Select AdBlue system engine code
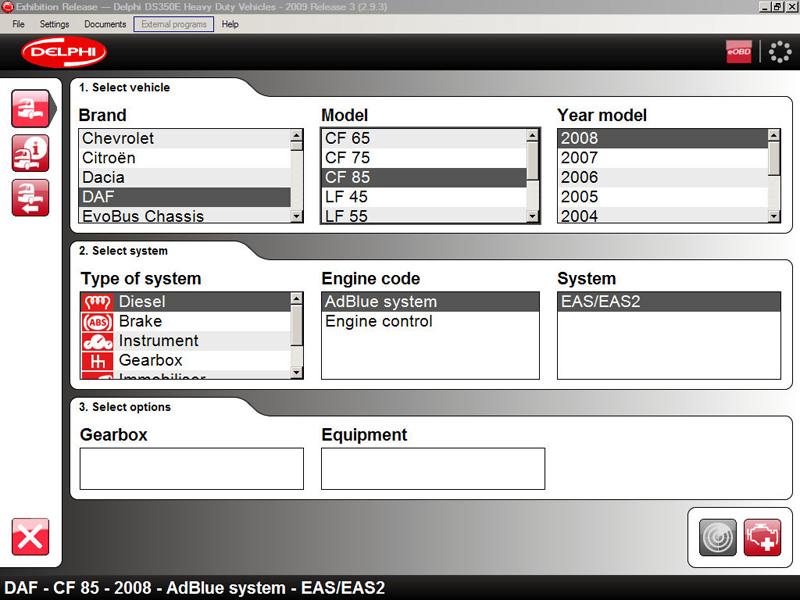 (x=430, y=302)
